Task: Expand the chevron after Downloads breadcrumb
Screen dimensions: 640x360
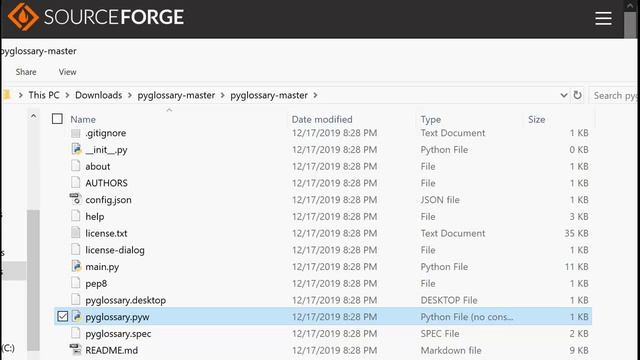Action: [130, 95]
